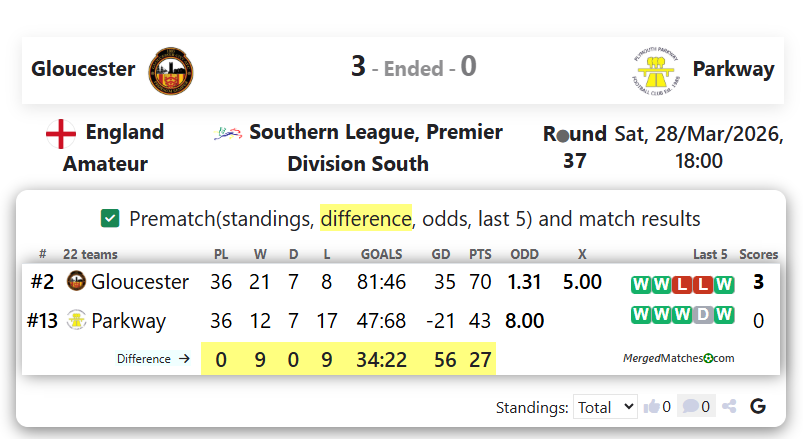
Task: Open the Standings Total dropdown
Action: point(606,407)
